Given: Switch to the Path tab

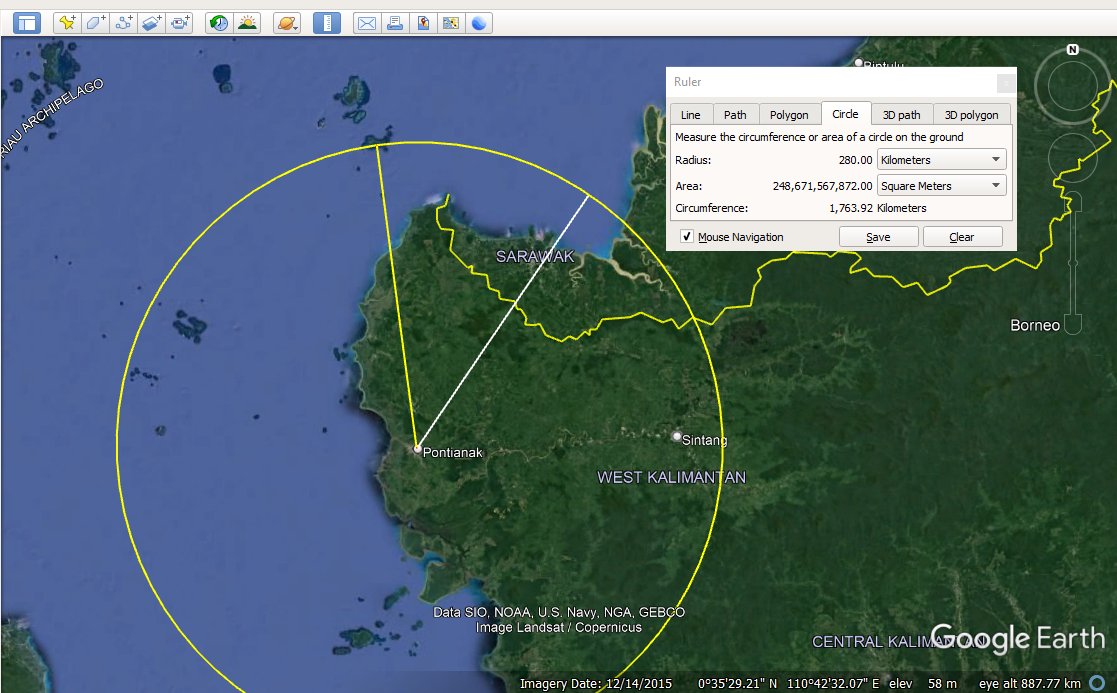Looking at the screenshot, I should click(x=735, y=115).
